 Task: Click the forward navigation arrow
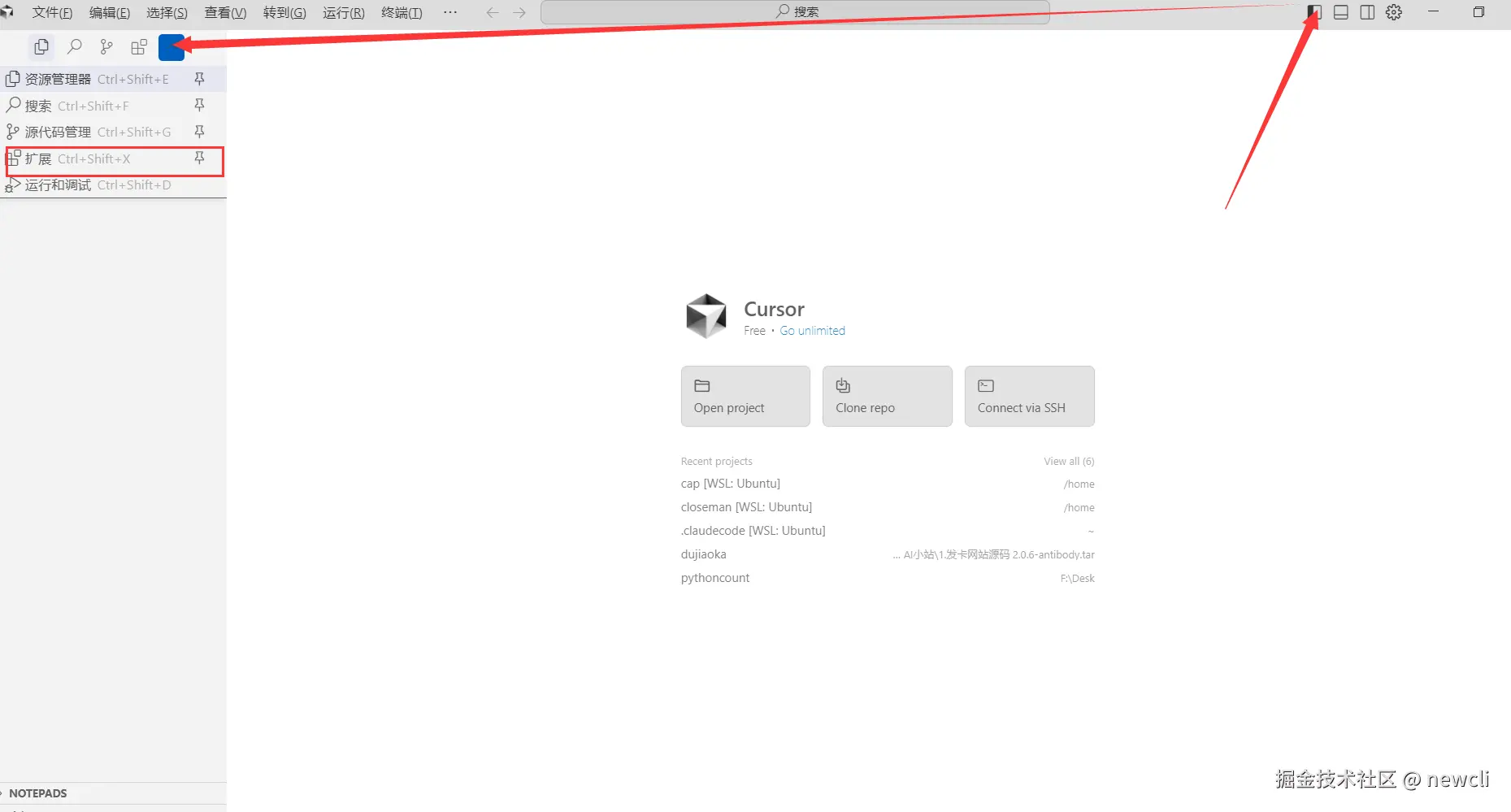[x=519, y=12]
